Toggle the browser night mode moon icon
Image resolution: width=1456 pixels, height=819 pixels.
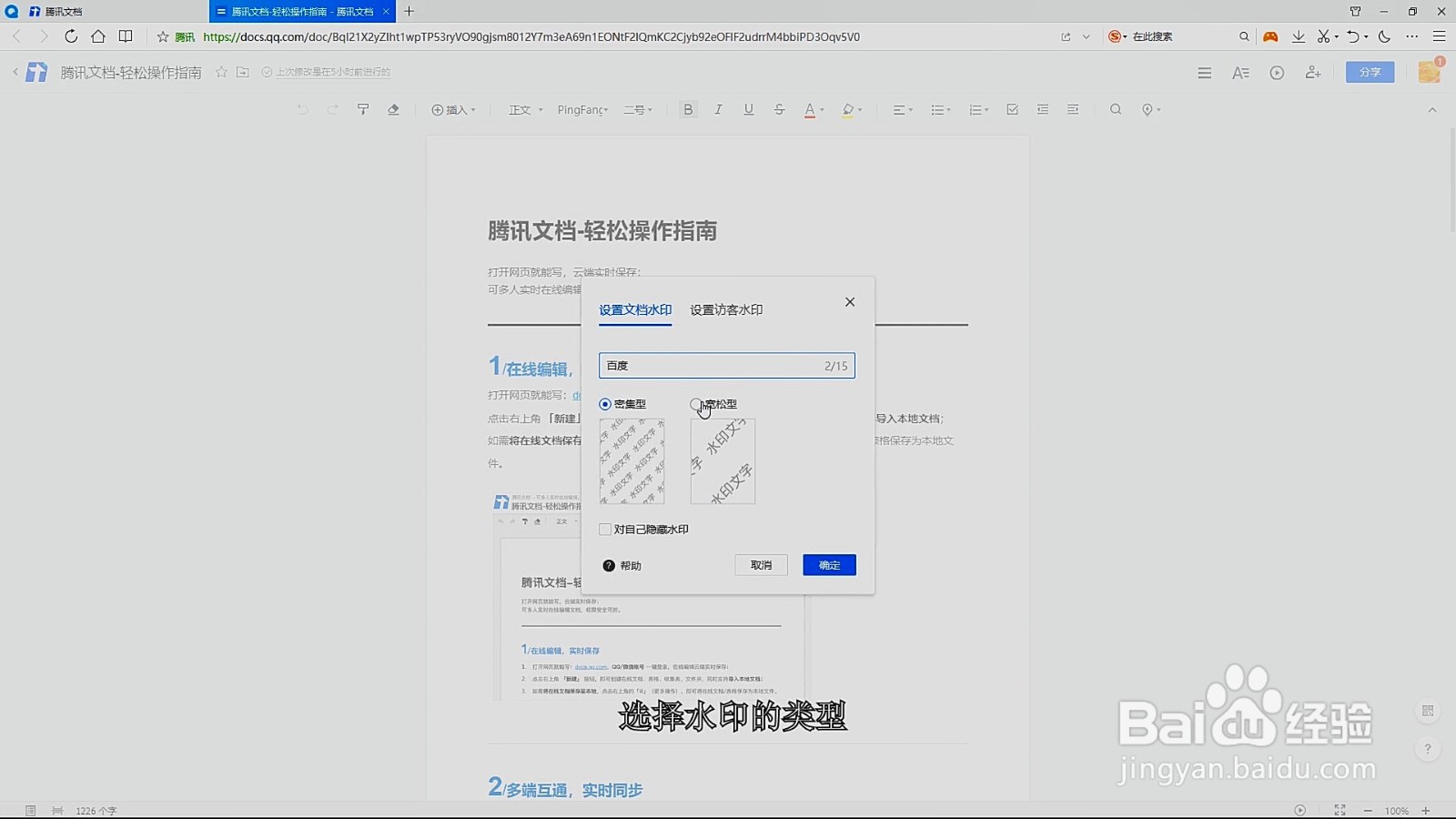tap(1384, 36)
